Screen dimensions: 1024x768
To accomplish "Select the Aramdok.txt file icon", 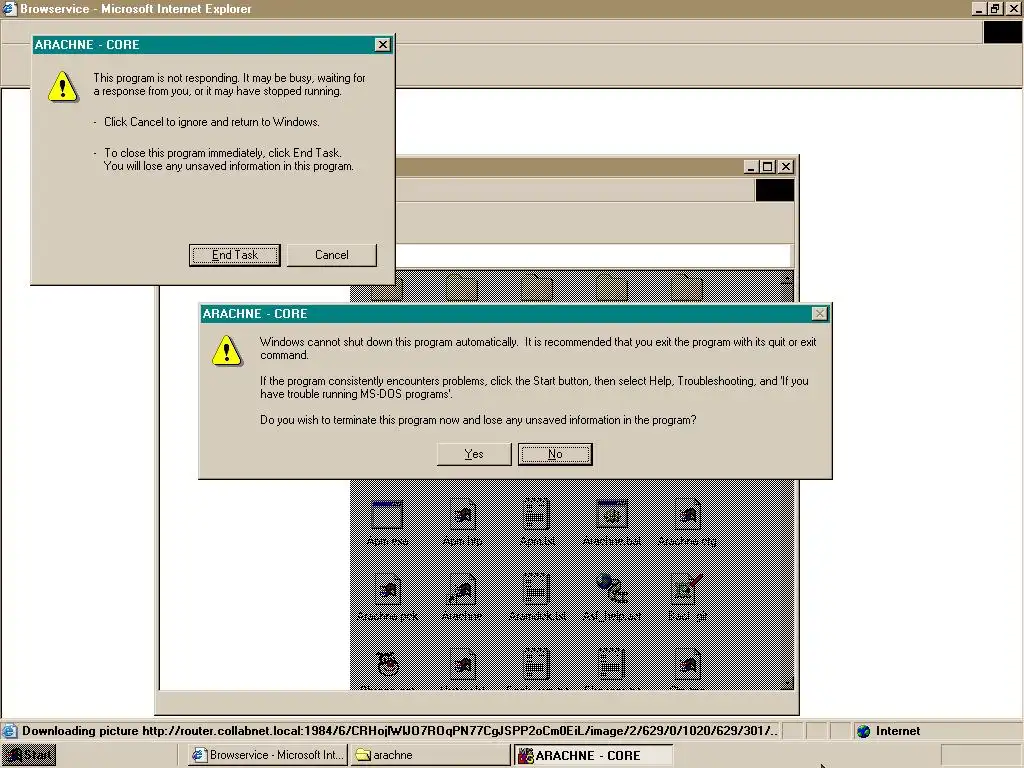I will tap(537, 590).
